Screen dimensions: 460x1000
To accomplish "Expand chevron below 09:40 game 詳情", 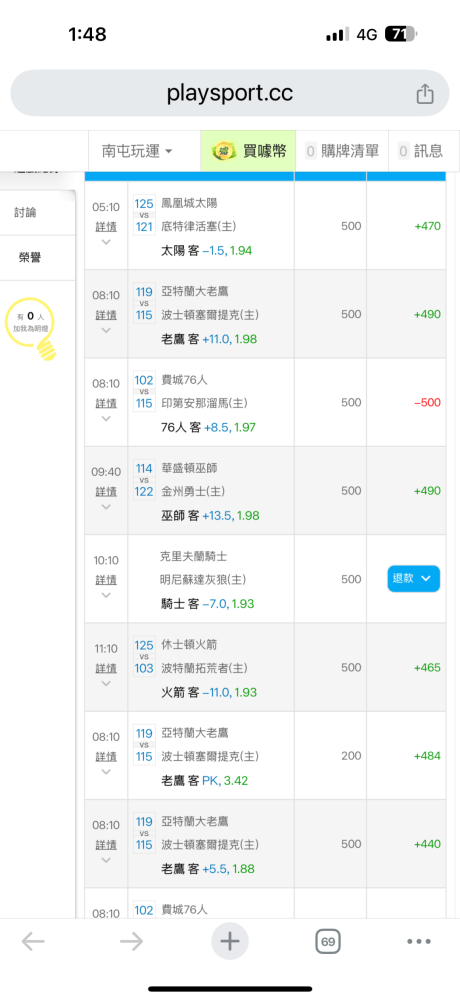I will point(106,507).
